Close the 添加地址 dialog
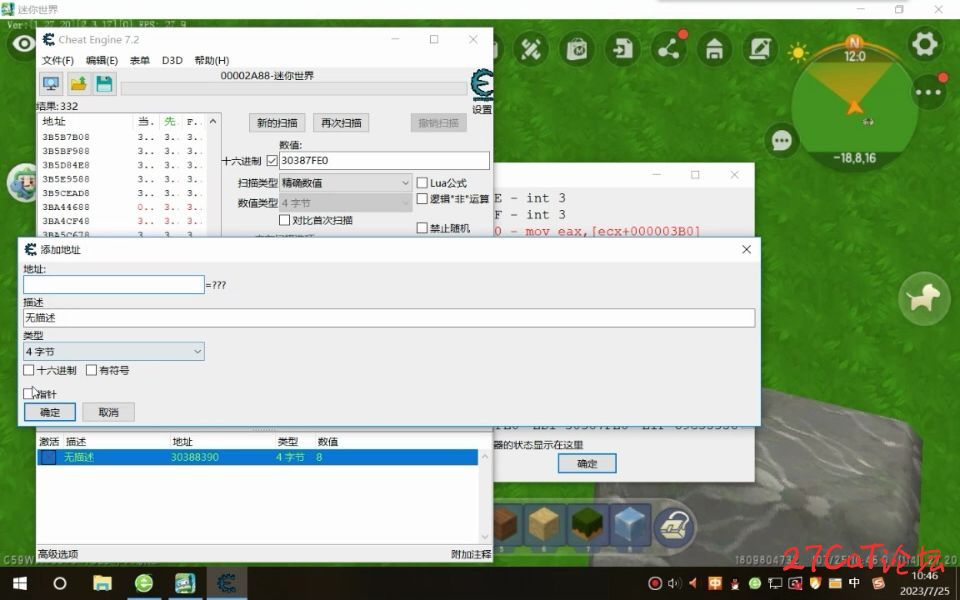 coord(746,249)
